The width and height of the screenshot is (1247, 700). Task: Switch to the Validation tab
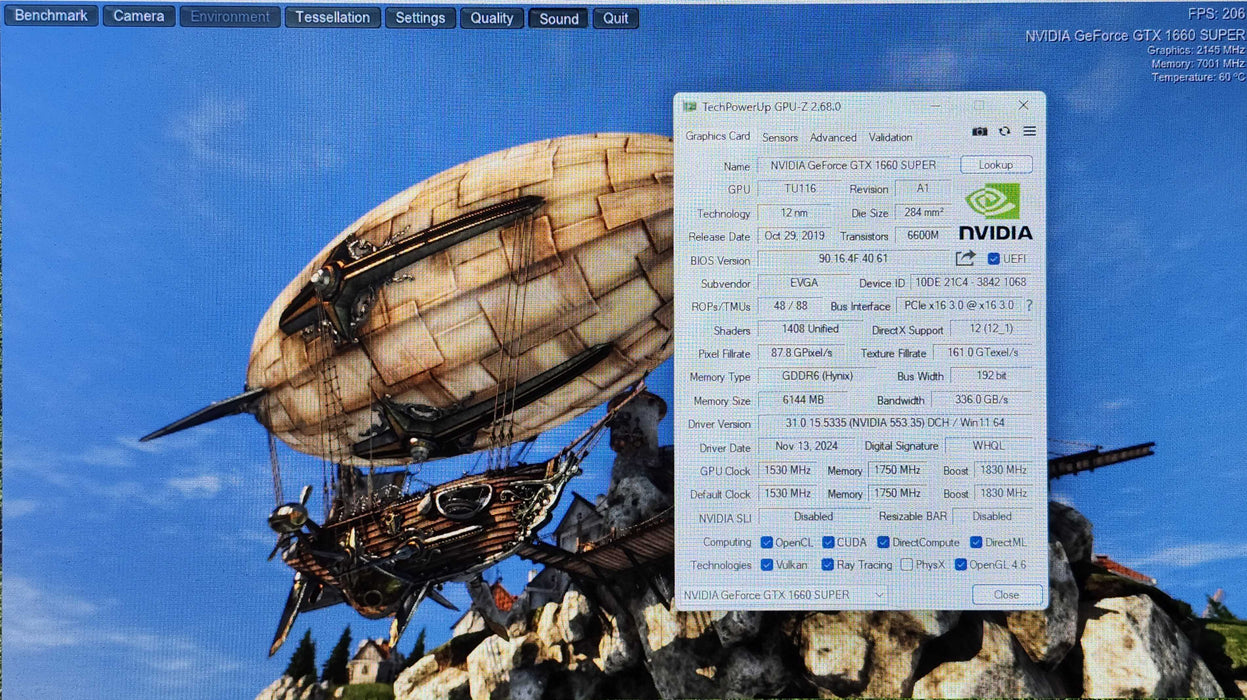(x=890, y=137)
